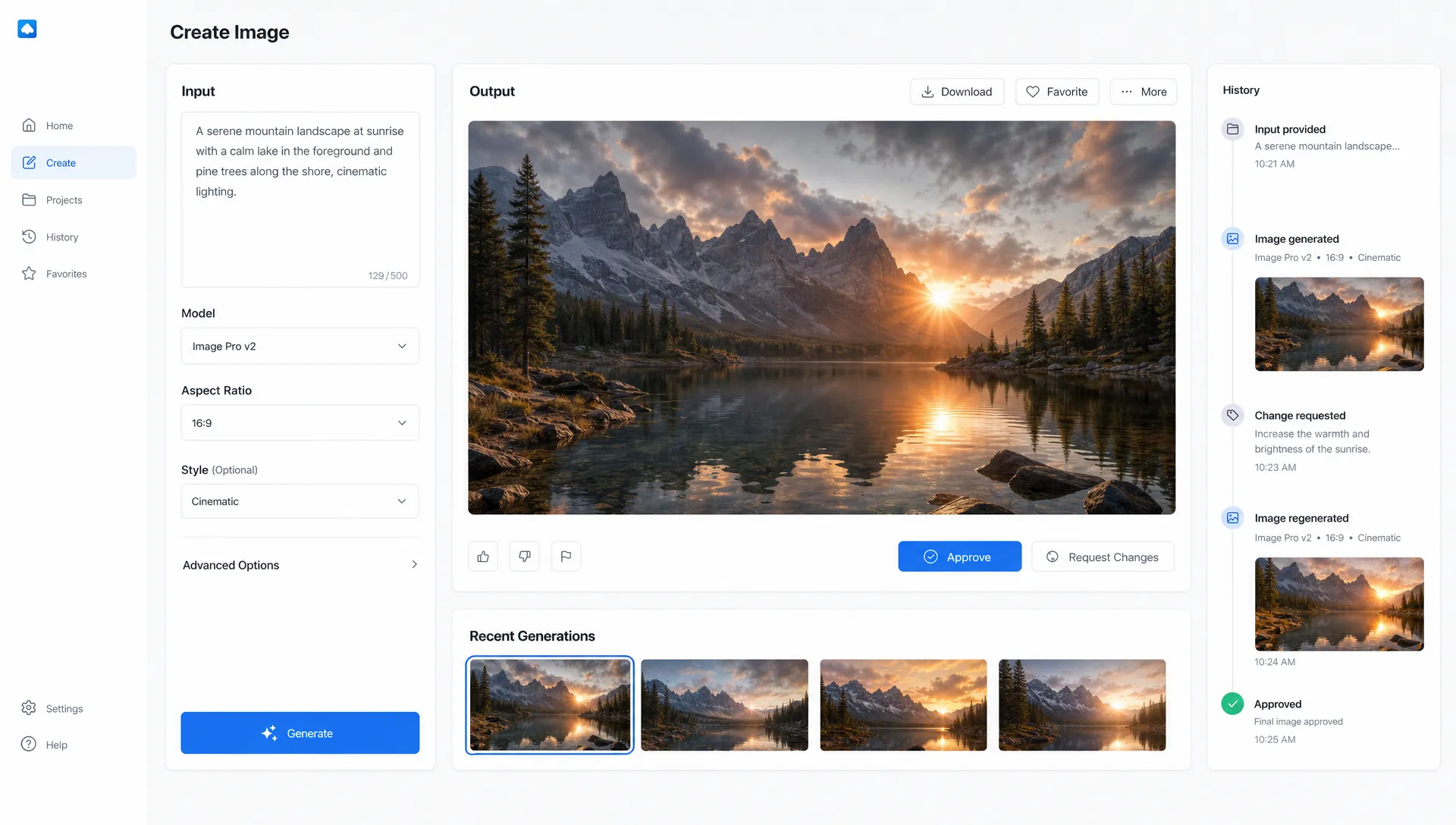
Task: Click the thumbs up icon
Action: [483, 557]
